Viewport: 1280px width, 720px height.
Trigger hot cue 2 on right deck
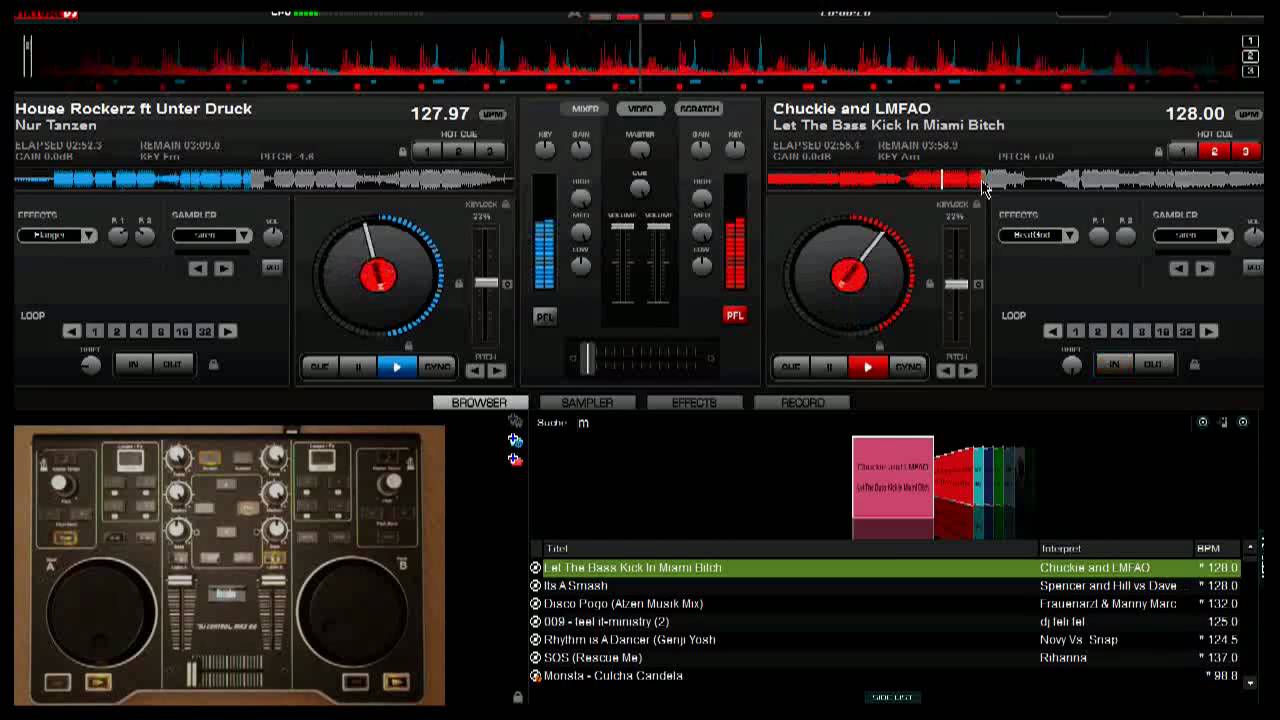pyautogui.click(x=1214, y=151)
